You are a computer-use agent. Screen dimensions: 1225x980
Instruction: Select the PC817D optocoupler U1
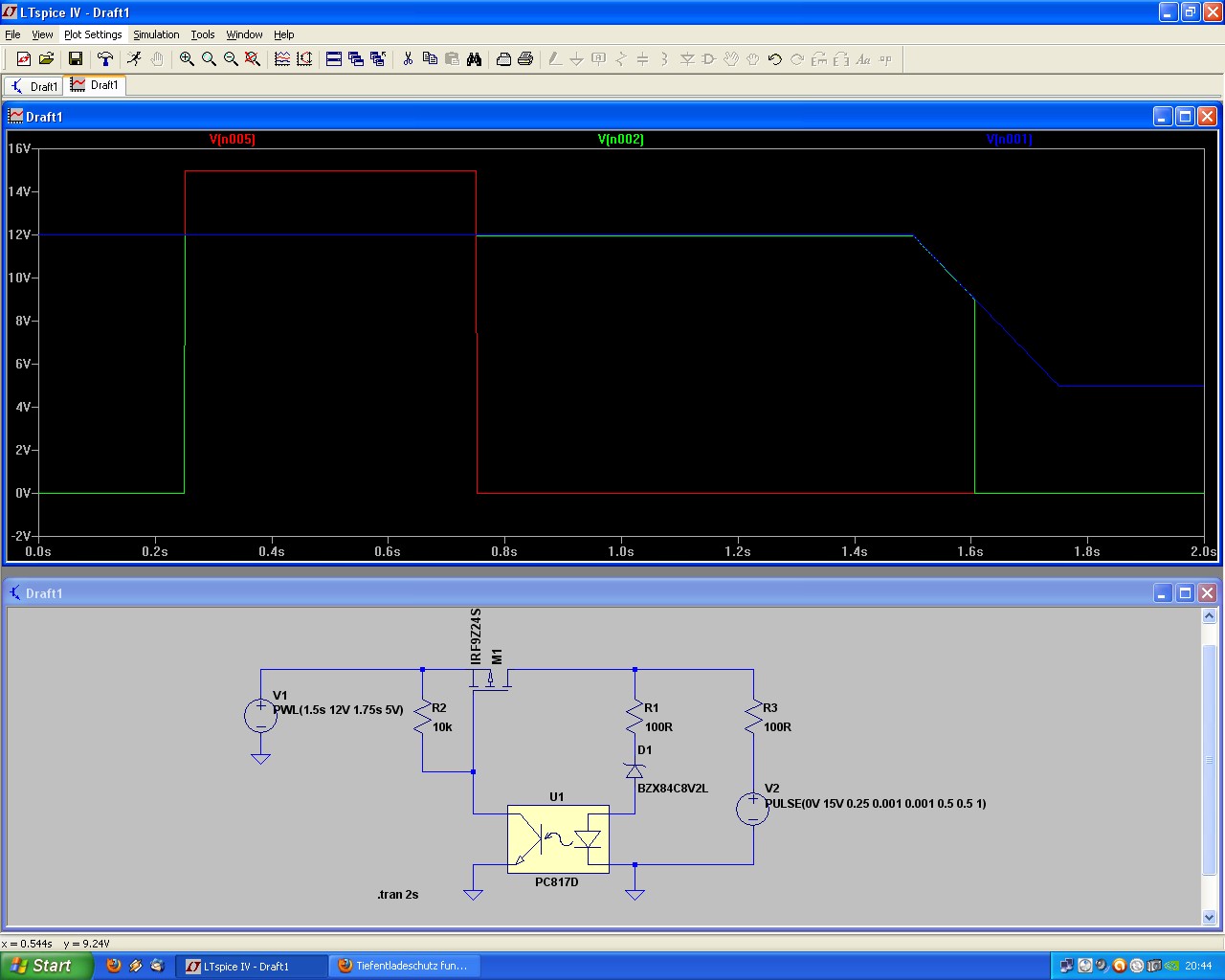coord(558,839)
